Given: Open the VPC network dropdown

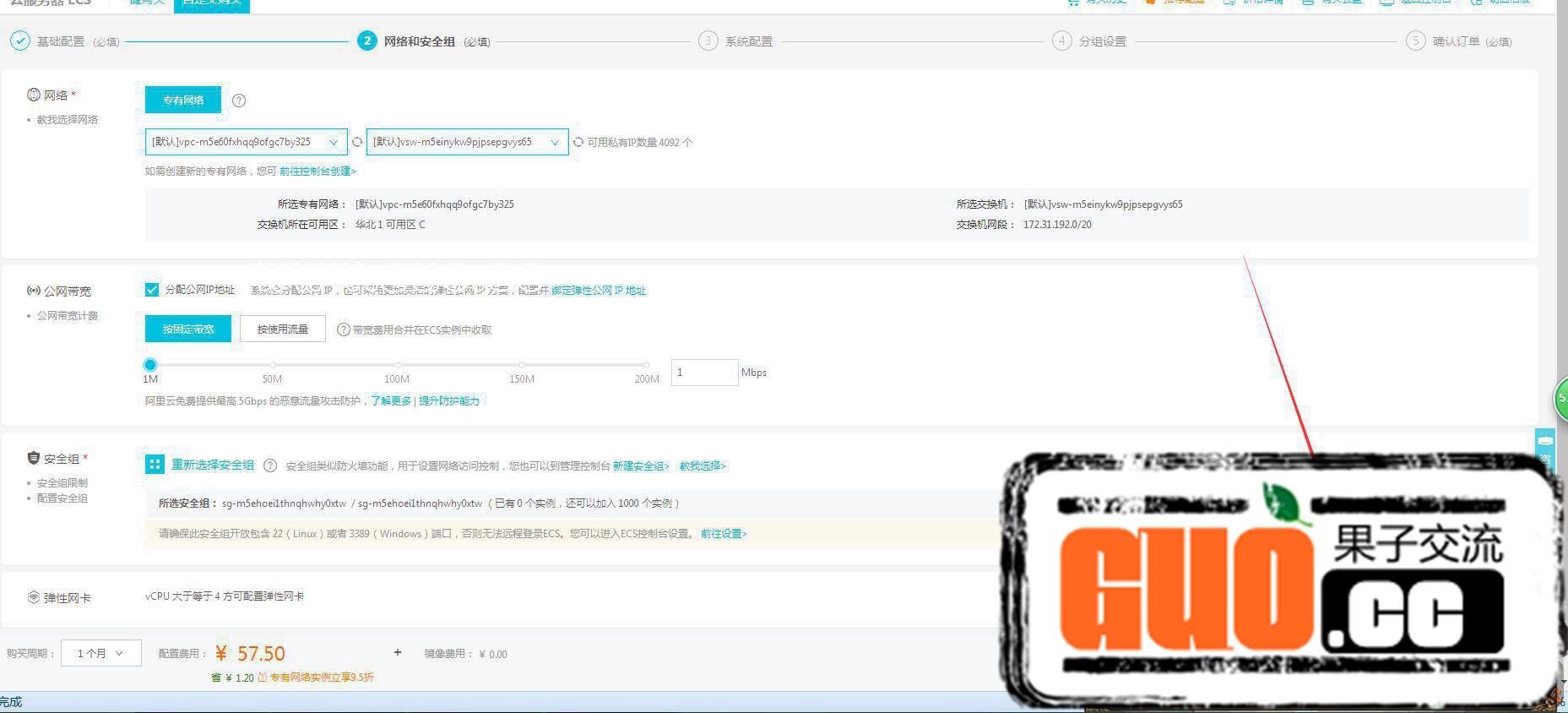Looking at the screenshot, I should (246, 142).
